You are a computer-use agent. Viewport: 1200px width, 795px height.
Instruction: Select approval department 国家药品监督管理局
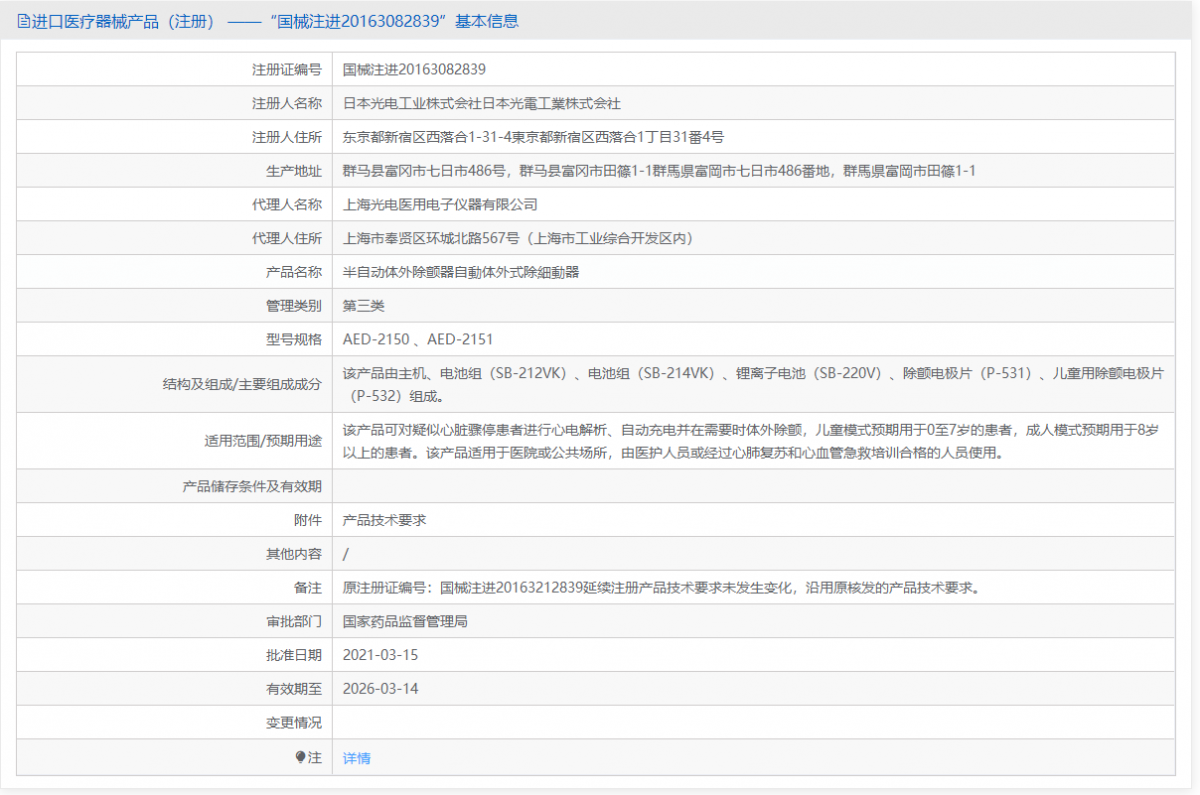405,621
